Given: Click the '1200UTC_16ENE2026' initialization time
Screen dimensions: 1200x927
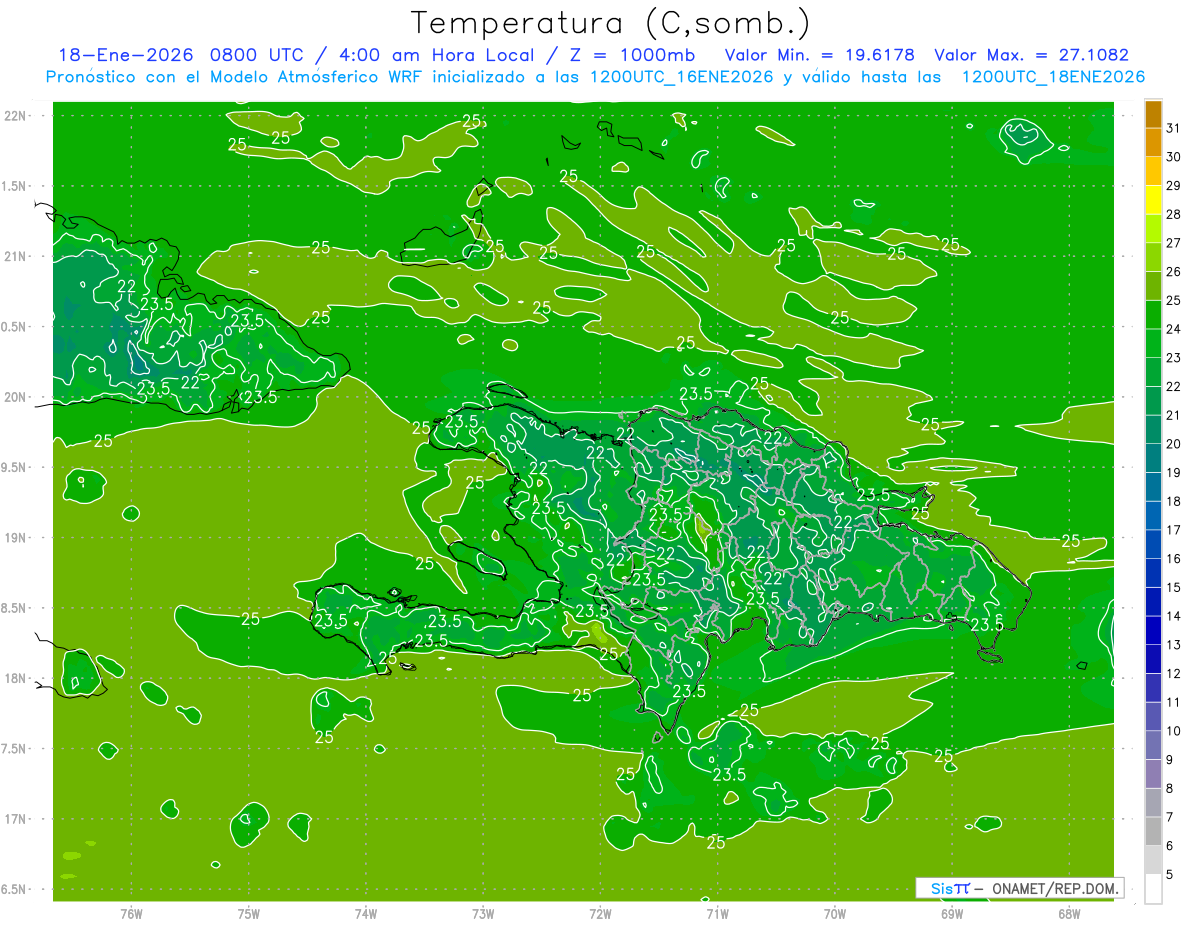Looking at the screenshot, I should click(x=682, y=77).
